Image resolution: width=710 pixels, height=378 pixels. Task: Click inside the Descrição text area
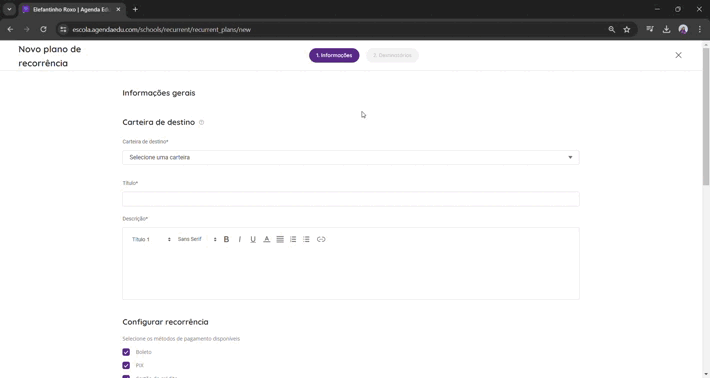click(350, 274)
